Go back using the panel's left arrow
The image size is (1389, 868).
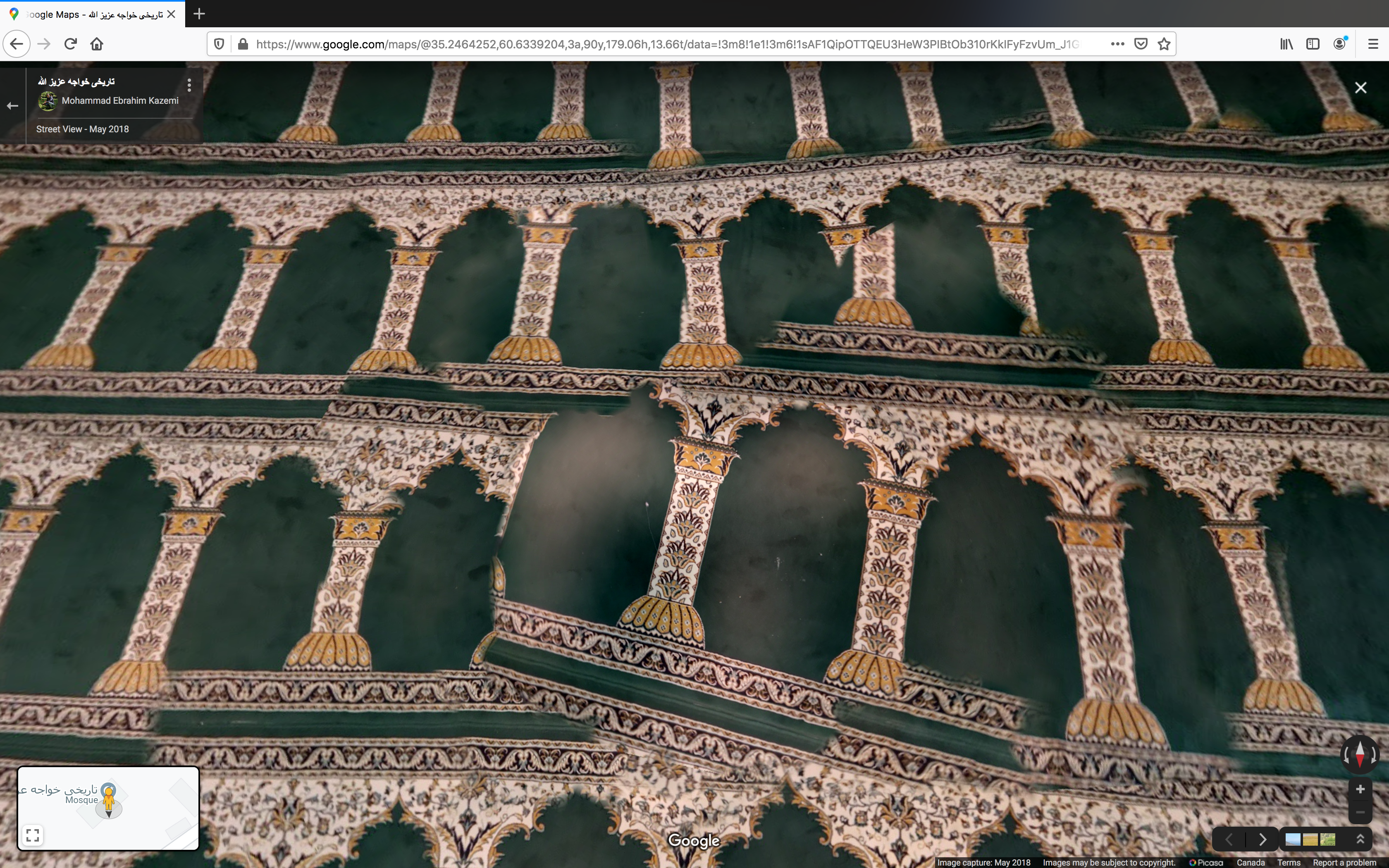[x=13, y=106]
